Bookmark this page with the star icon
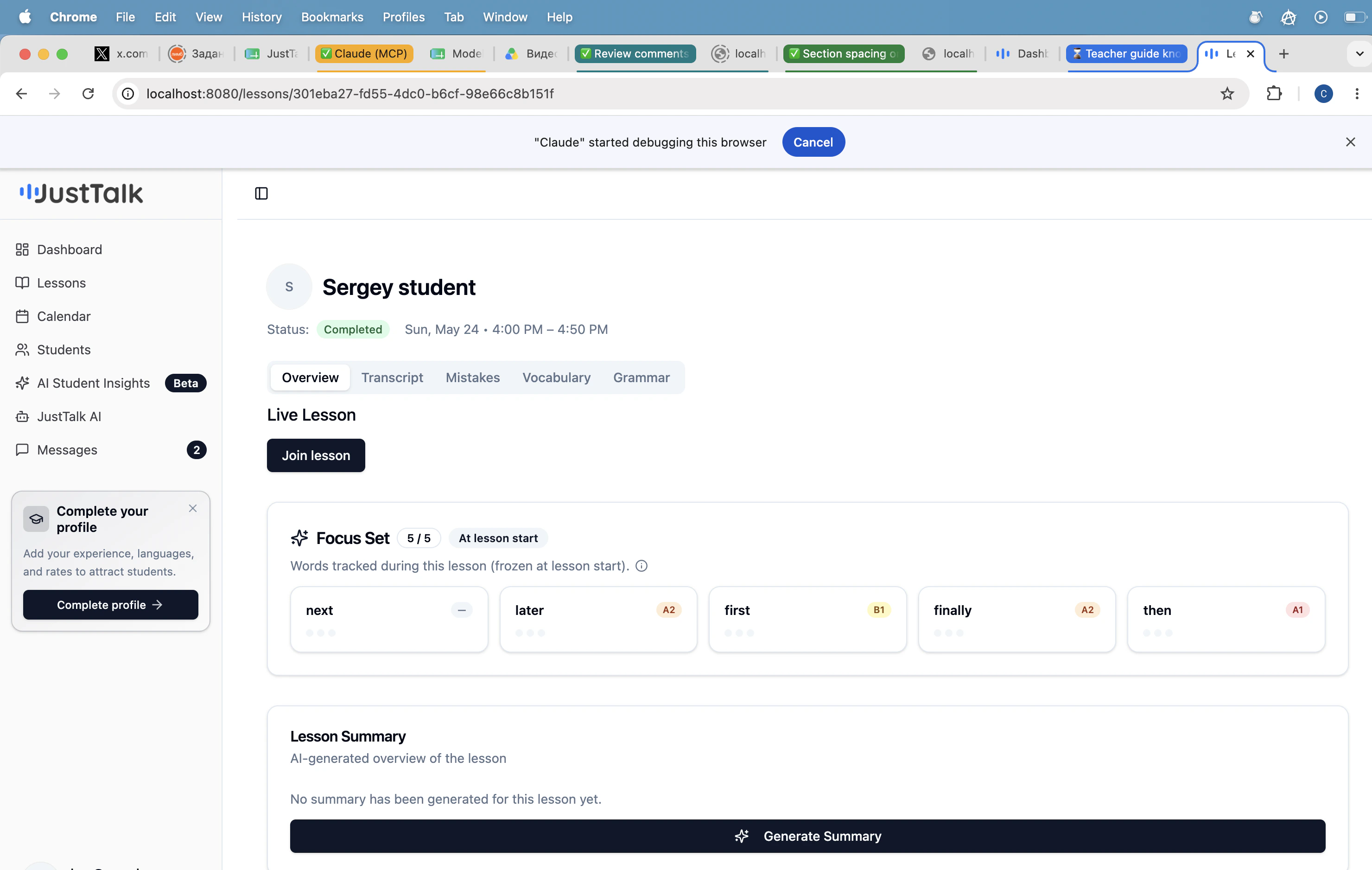Screen dimensions: 1372x870 click(x=1227, y=94)
